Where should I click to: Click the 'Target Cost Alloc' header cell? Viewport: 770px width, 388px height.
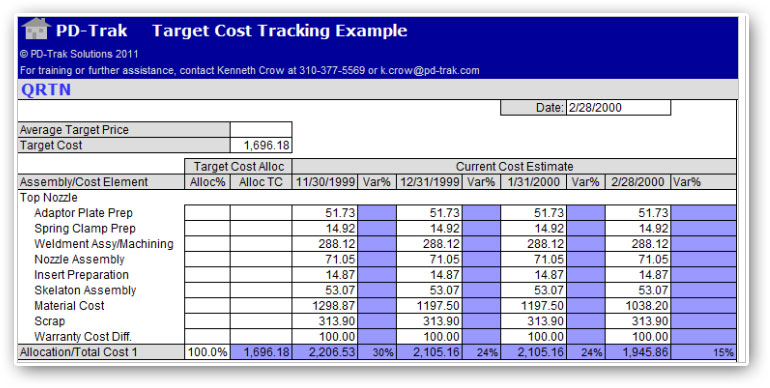[239, 166]
